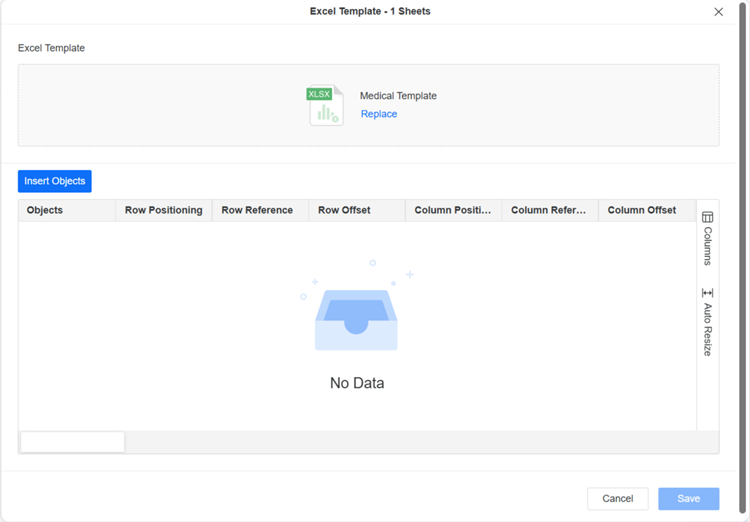The image size is (750, 522).
Task: Click the Row Reference column header
Action: [x=257, y=211]
